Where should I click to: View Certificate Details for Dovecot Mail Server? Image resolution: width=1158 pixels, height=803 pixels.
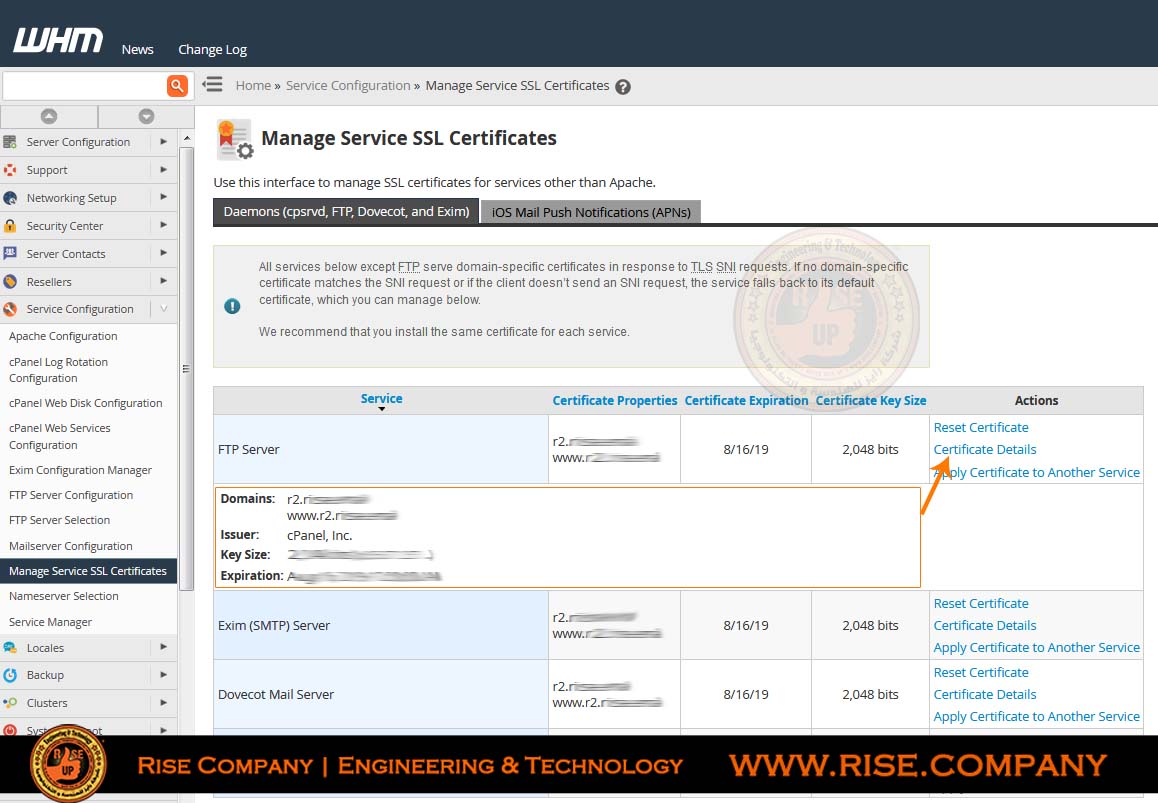pos(984,695)
